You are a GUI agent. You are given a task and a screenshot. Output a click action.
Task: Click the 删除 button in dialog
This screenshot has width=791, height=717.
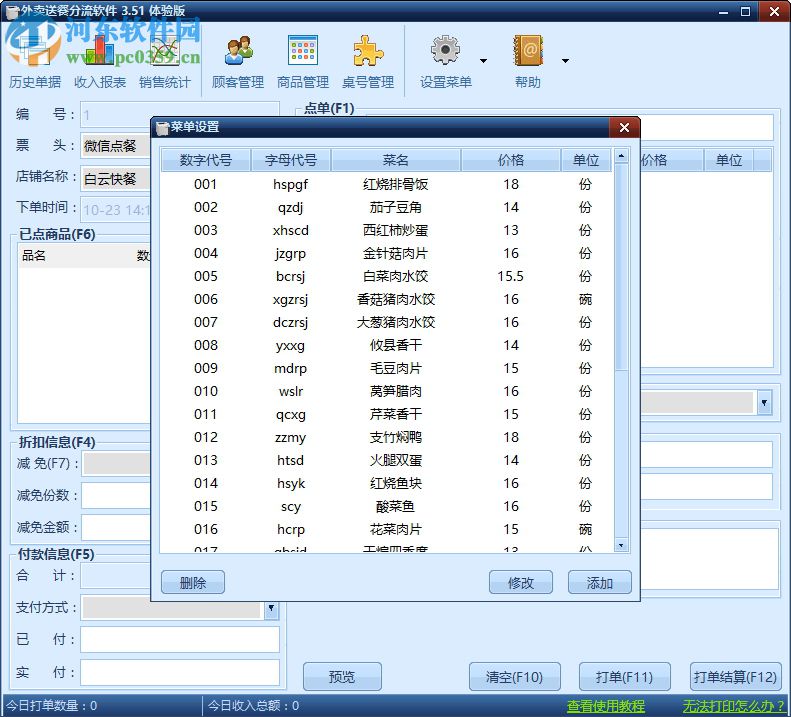click(x=192, y=583)
